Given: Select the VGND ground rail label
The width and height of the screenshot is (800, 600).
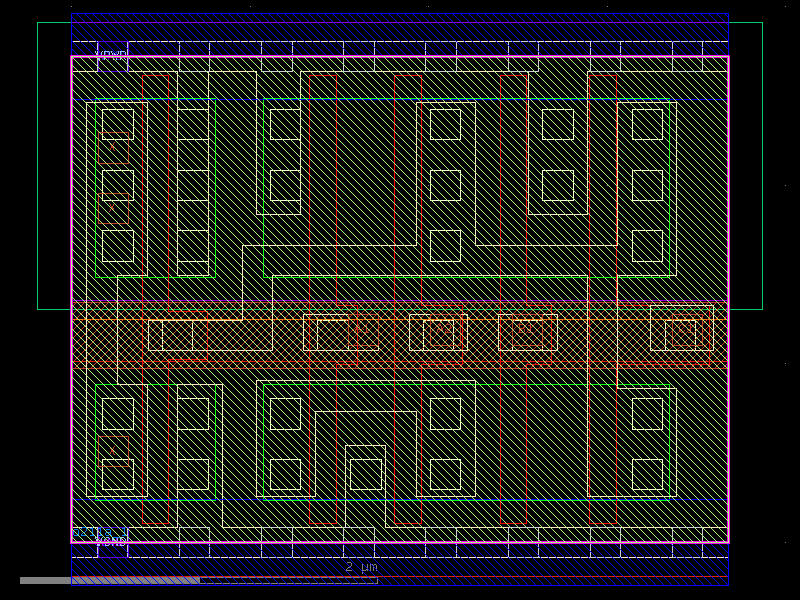Looking at the screenshot, I should tap(112, 541).
